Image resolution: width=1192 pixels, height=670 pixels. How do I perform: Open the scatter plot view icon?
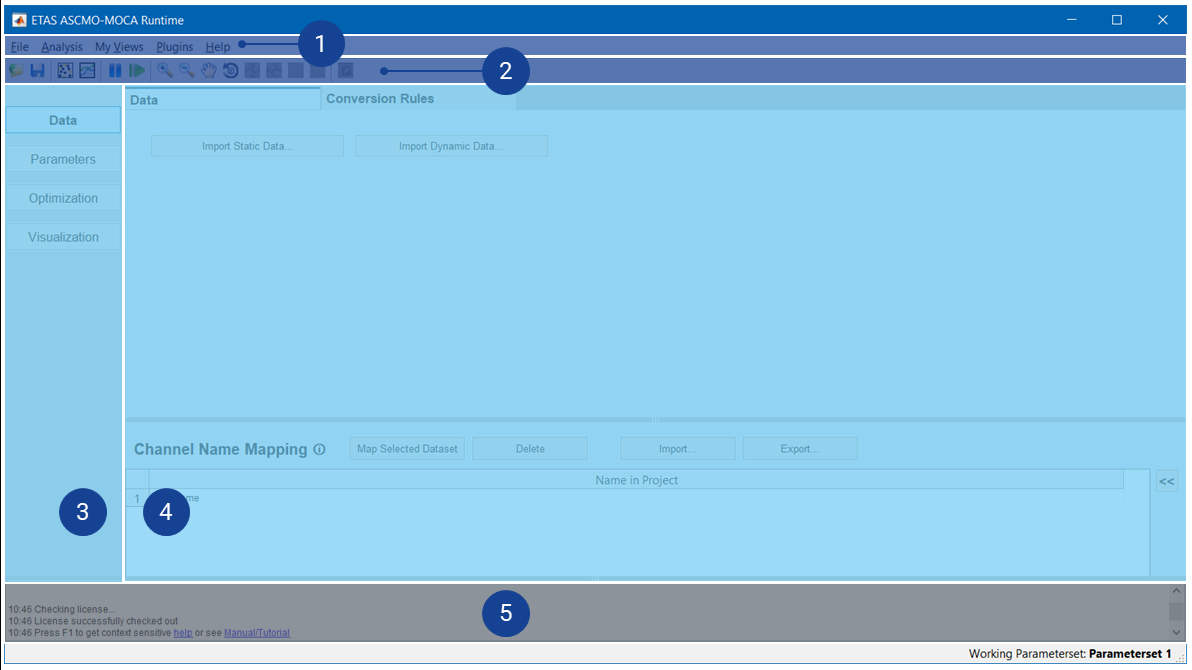pyautogui.click(x=65, y=71)
